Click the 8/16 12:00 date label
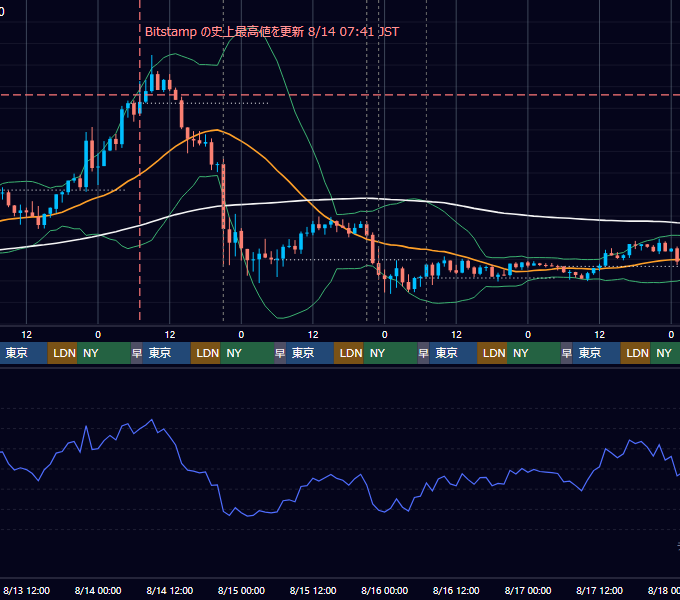 point(456,590)
